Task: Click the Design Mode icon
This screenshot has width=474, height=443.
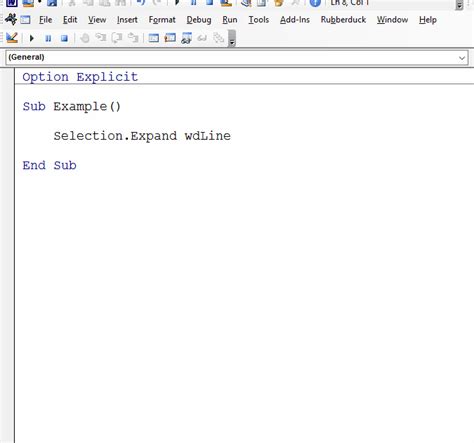Action: click(12, 38)
